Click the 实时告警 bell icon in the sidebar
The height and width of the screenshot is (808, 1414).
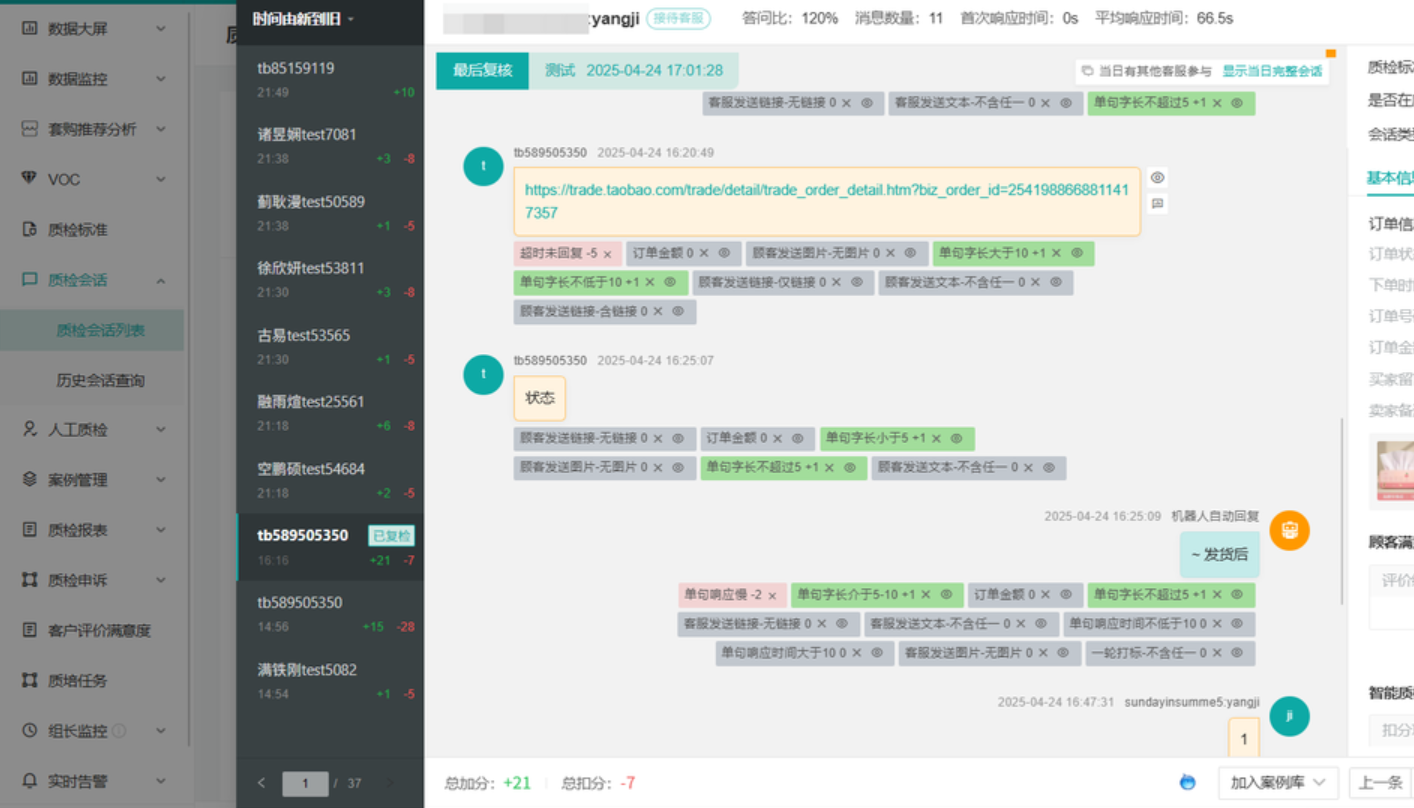pyautogui.click(x=29, y=781)
